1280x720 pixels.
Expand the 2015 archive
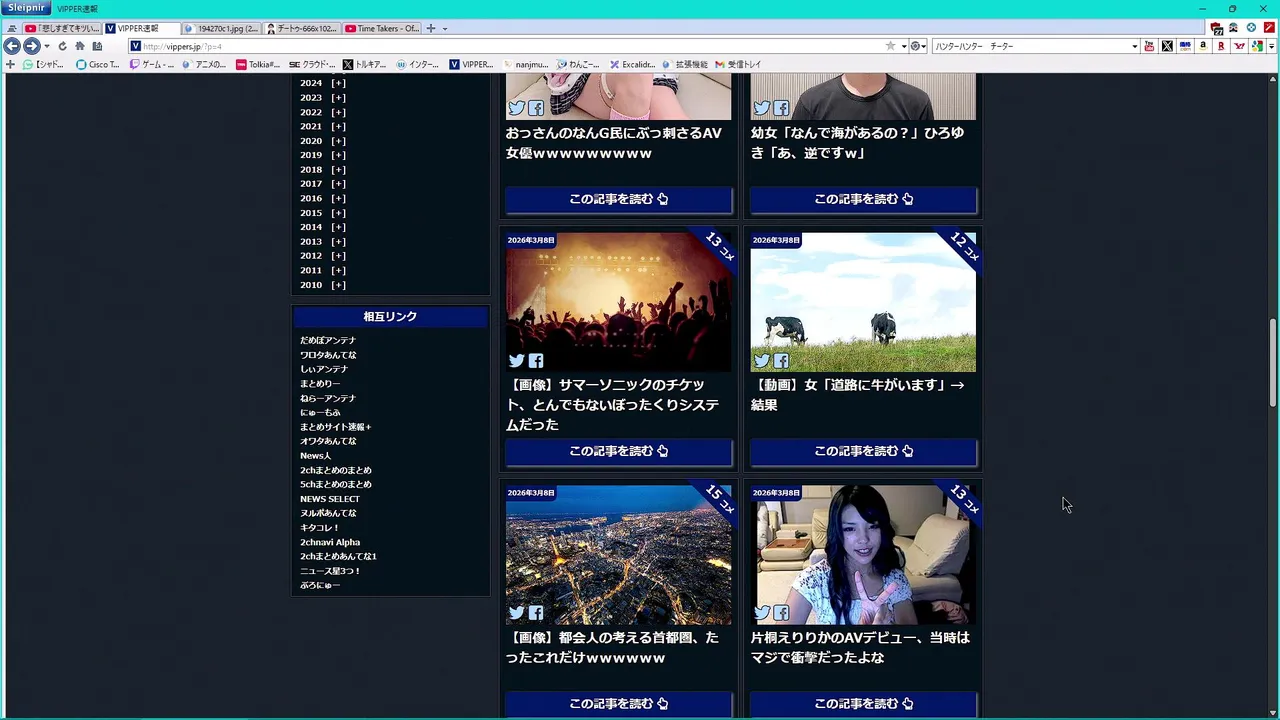pyautogui.click(x=338, y=213)
